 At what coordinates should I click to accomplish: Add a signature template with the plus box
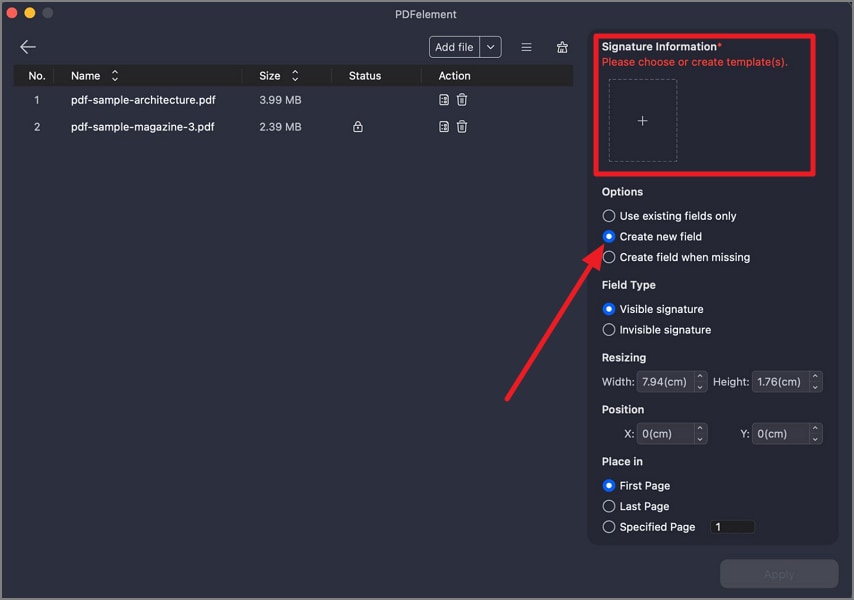643,121
